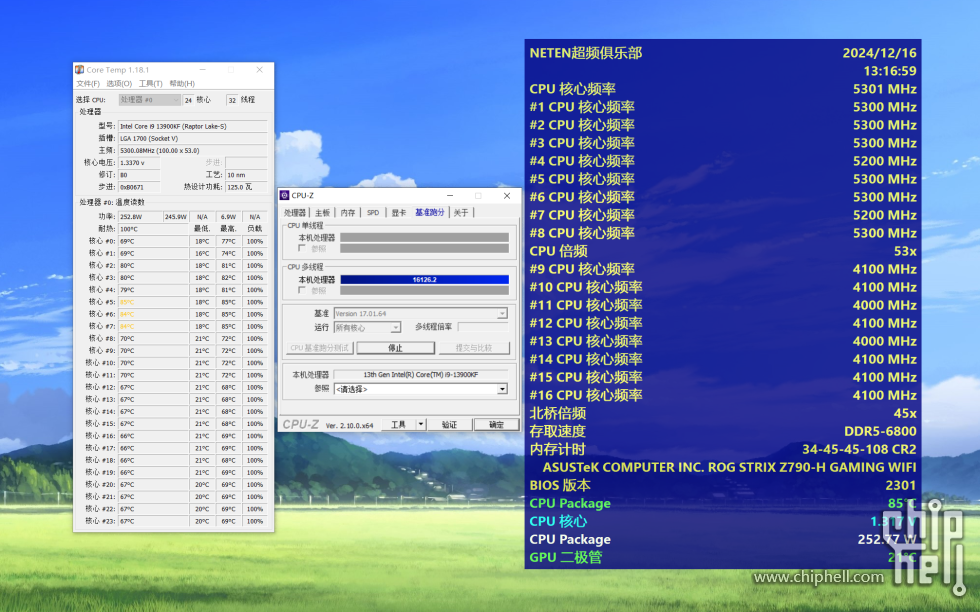Click the 核心电压 1.3370 v value
980x612 pixels.
(139, 163)
